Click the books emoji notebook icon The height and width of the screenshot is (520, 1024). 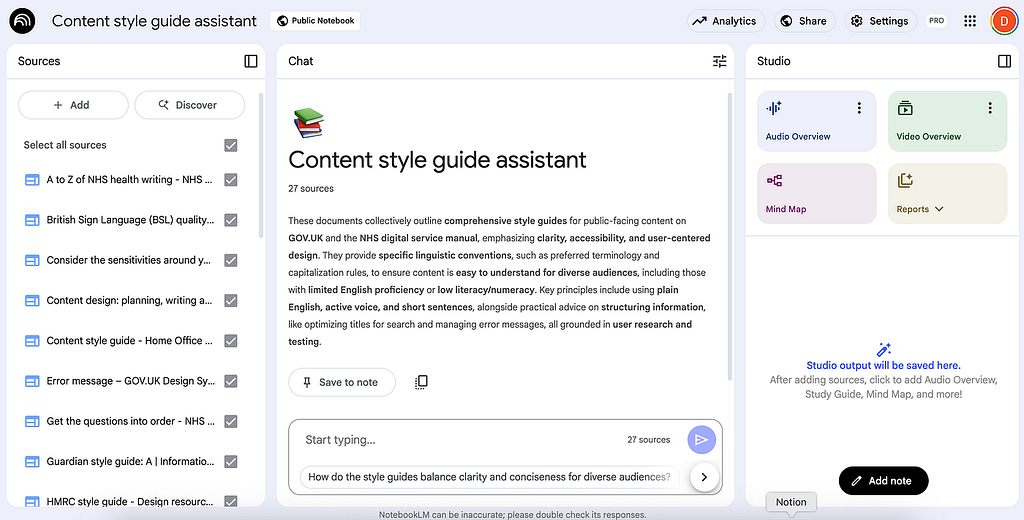pyautogui.click(x=308, y=123)
